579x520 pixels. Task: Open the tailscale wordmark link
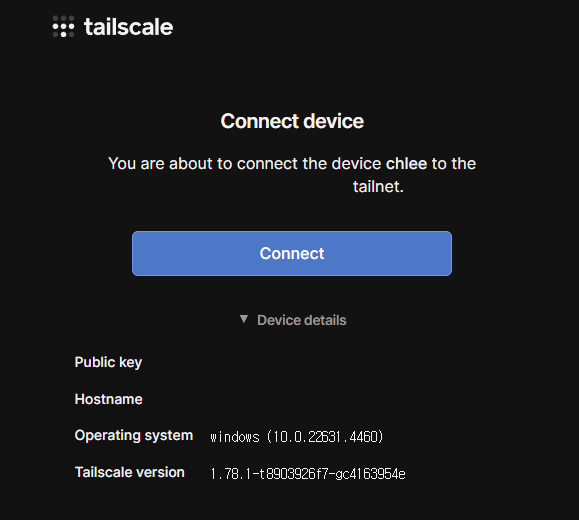(x=129, y=27)
